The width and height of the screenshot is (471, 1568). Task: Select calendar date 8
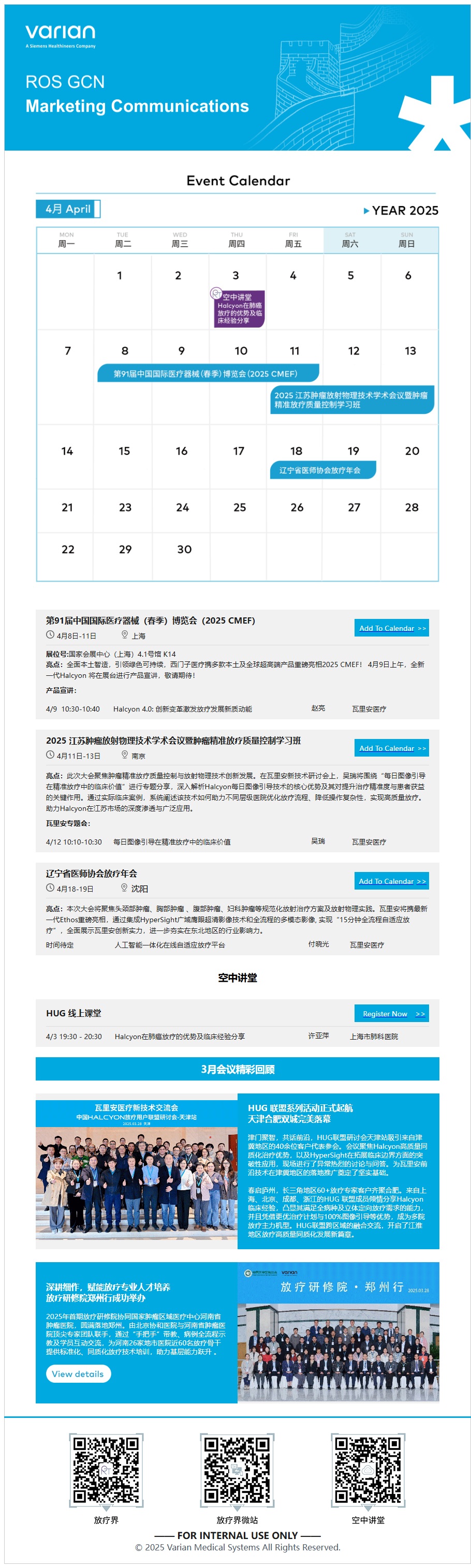[x=125, y=351]
